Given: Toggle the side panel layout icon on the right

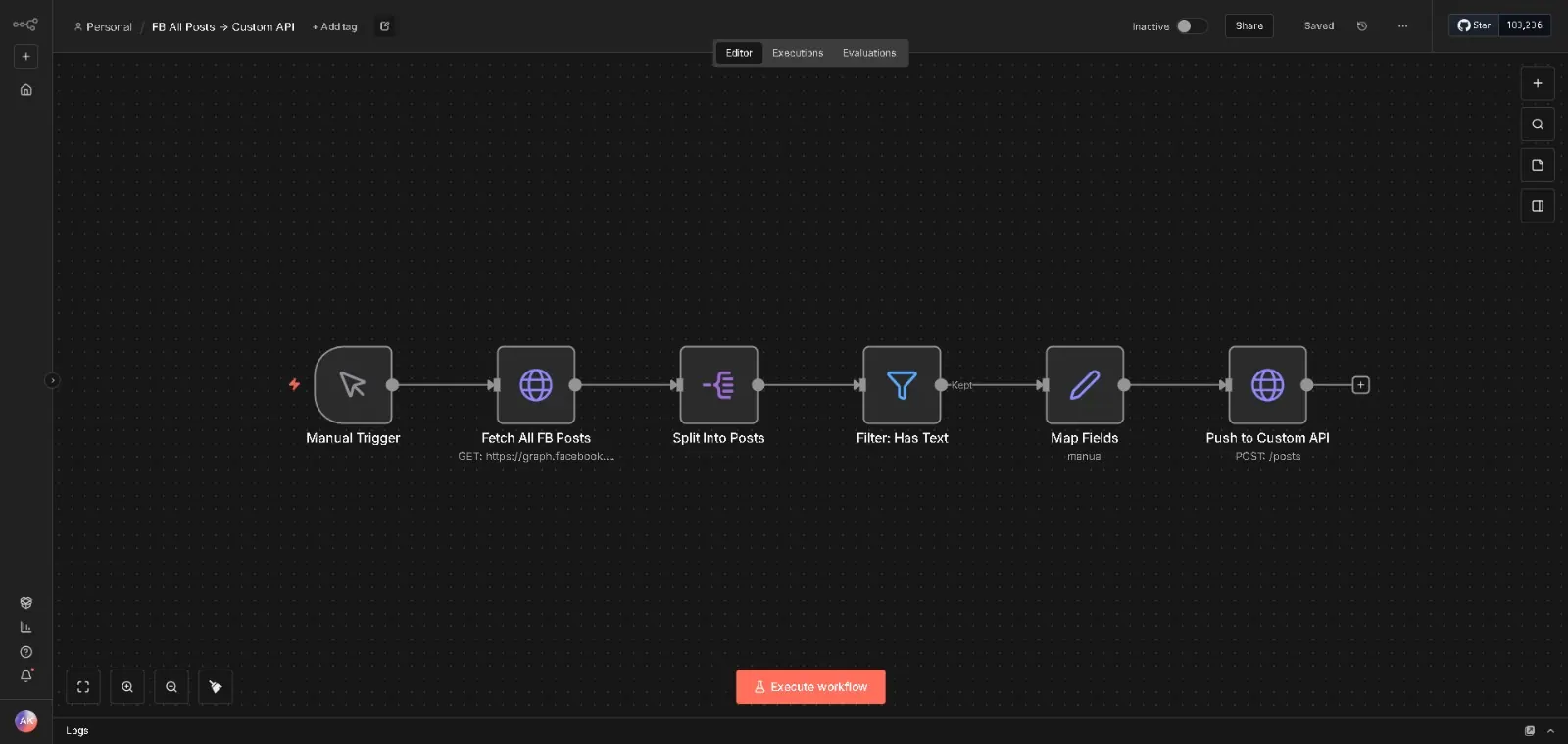Looking at the screenshot, I should pyautogui.click(x=1538, y=206).
